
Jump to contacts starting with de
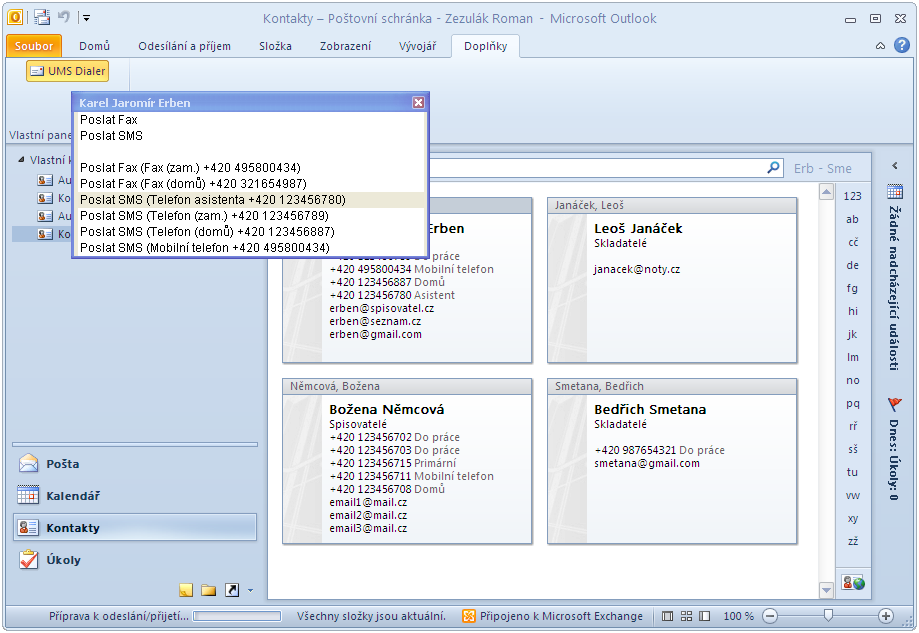tap(852, 265)
